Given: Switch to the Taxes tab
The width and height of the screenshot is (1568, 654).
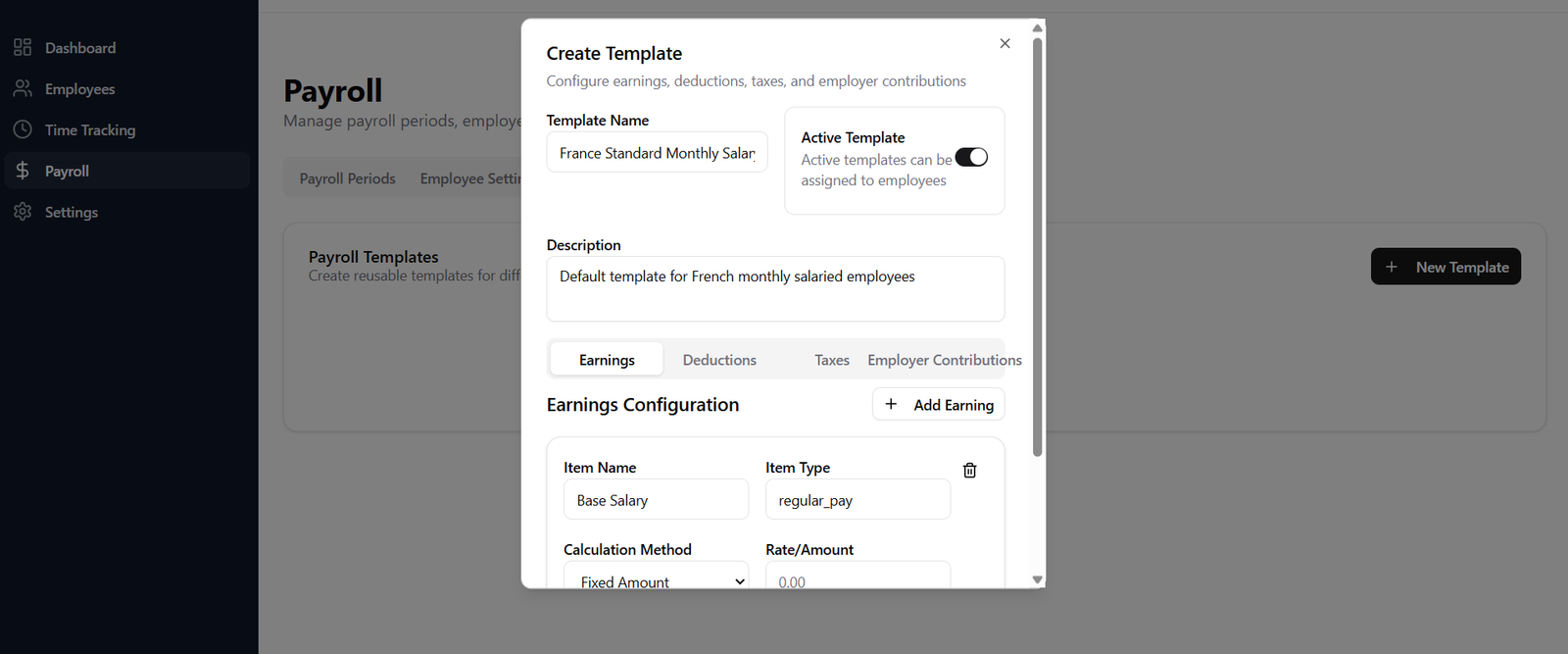Looking at the screenshot, I should tap(831, 360).
